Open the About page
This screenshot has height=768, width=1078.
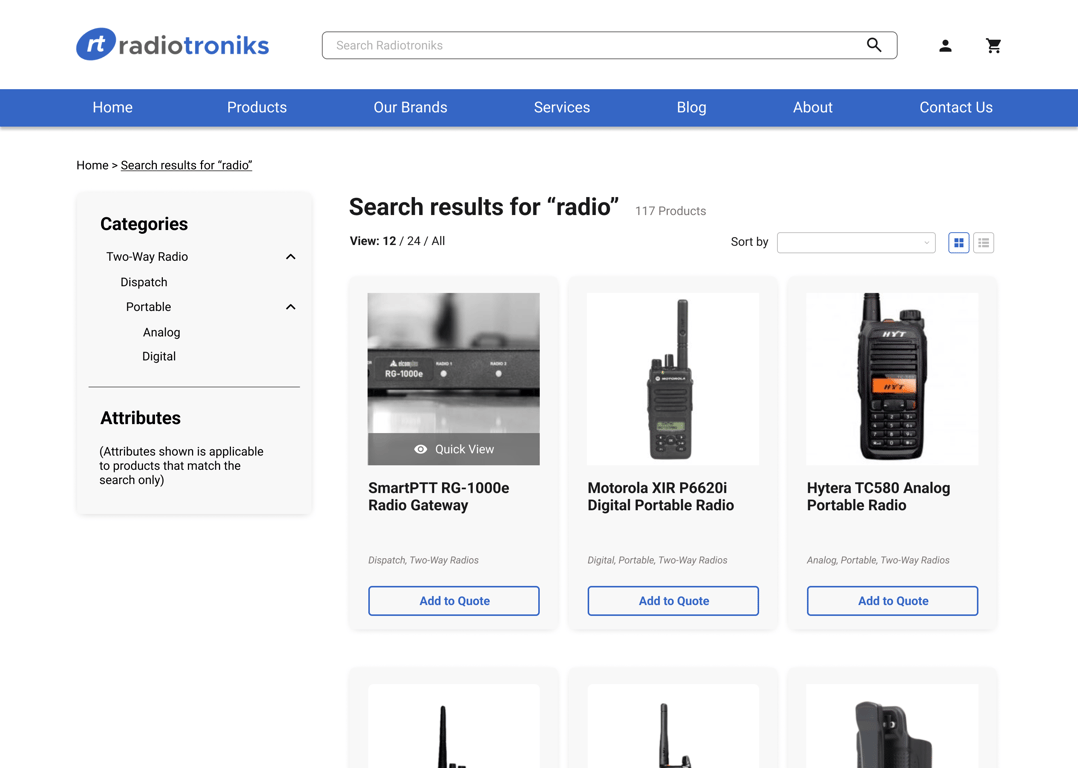click(x=813, y=107)
